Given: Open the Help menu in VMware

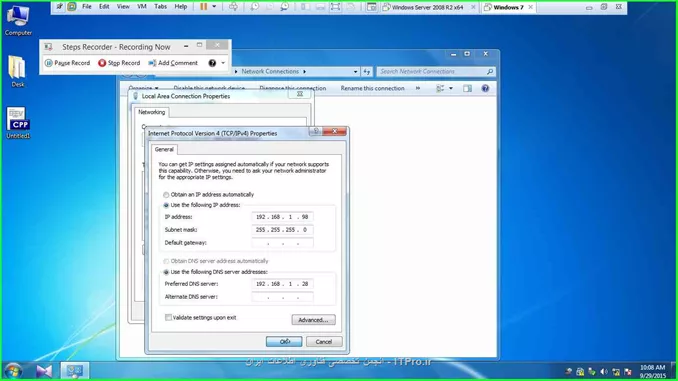Looking at the screenshot, I should 181,6.
